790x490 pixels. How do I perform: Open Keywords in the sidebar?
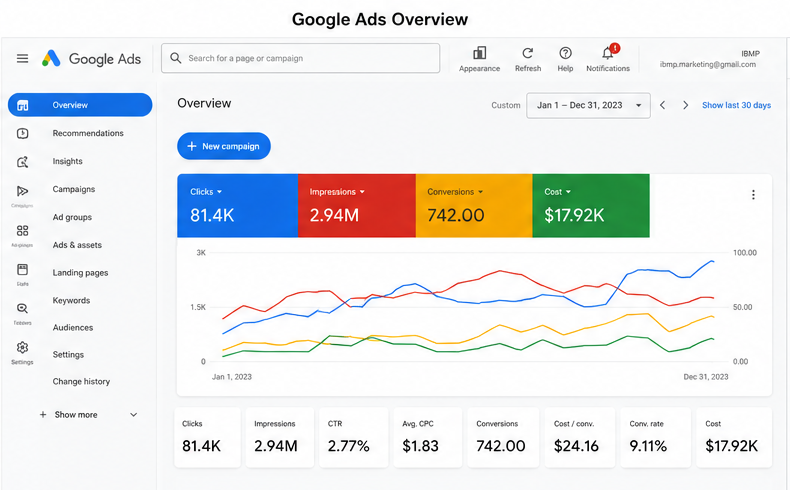(x=71, y=300)
